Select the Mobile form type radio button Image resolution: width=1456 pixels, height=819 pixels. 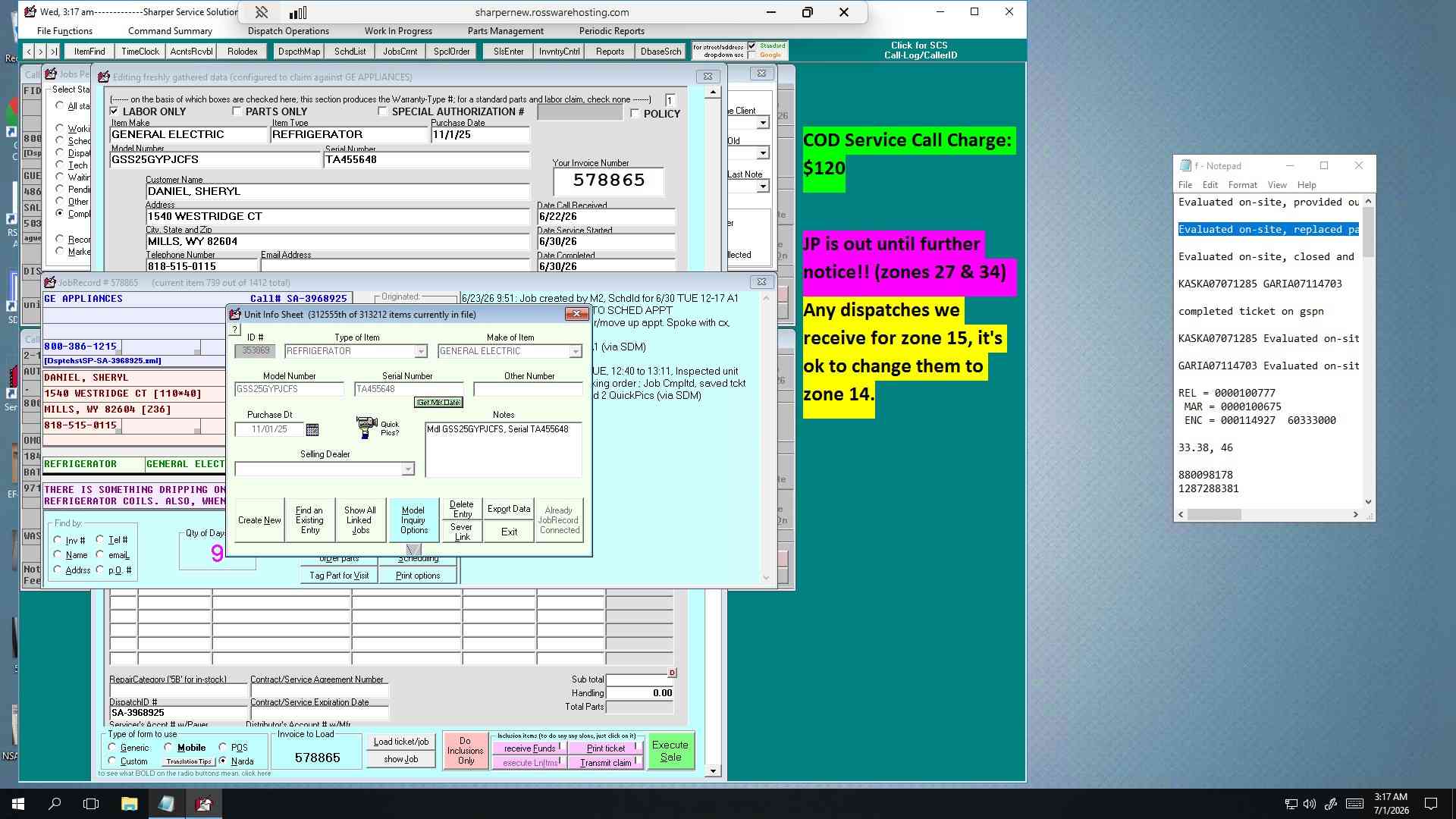click(x=168, y=748)
